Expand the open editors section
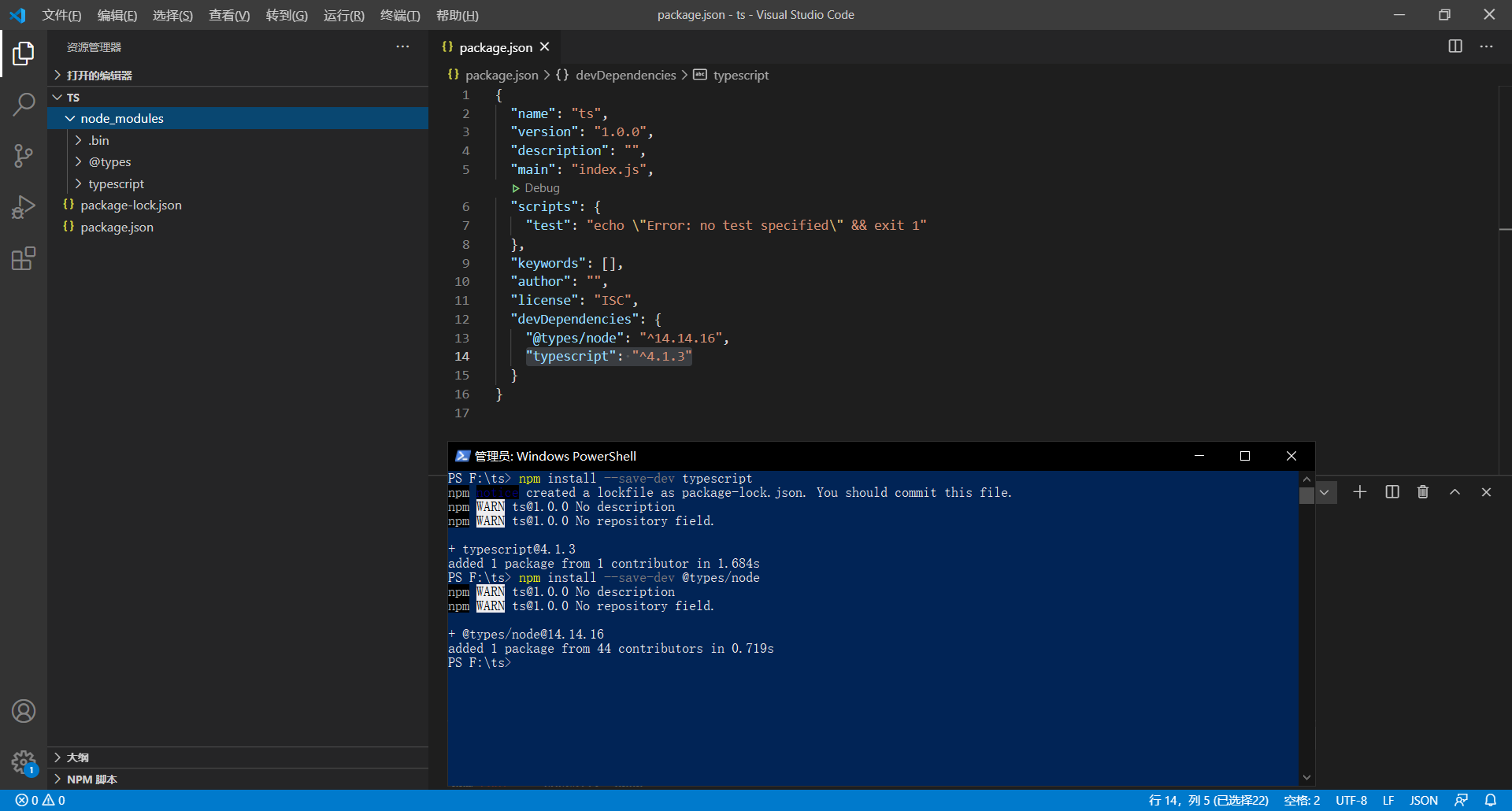1512x811 pixels. point(238,75)
